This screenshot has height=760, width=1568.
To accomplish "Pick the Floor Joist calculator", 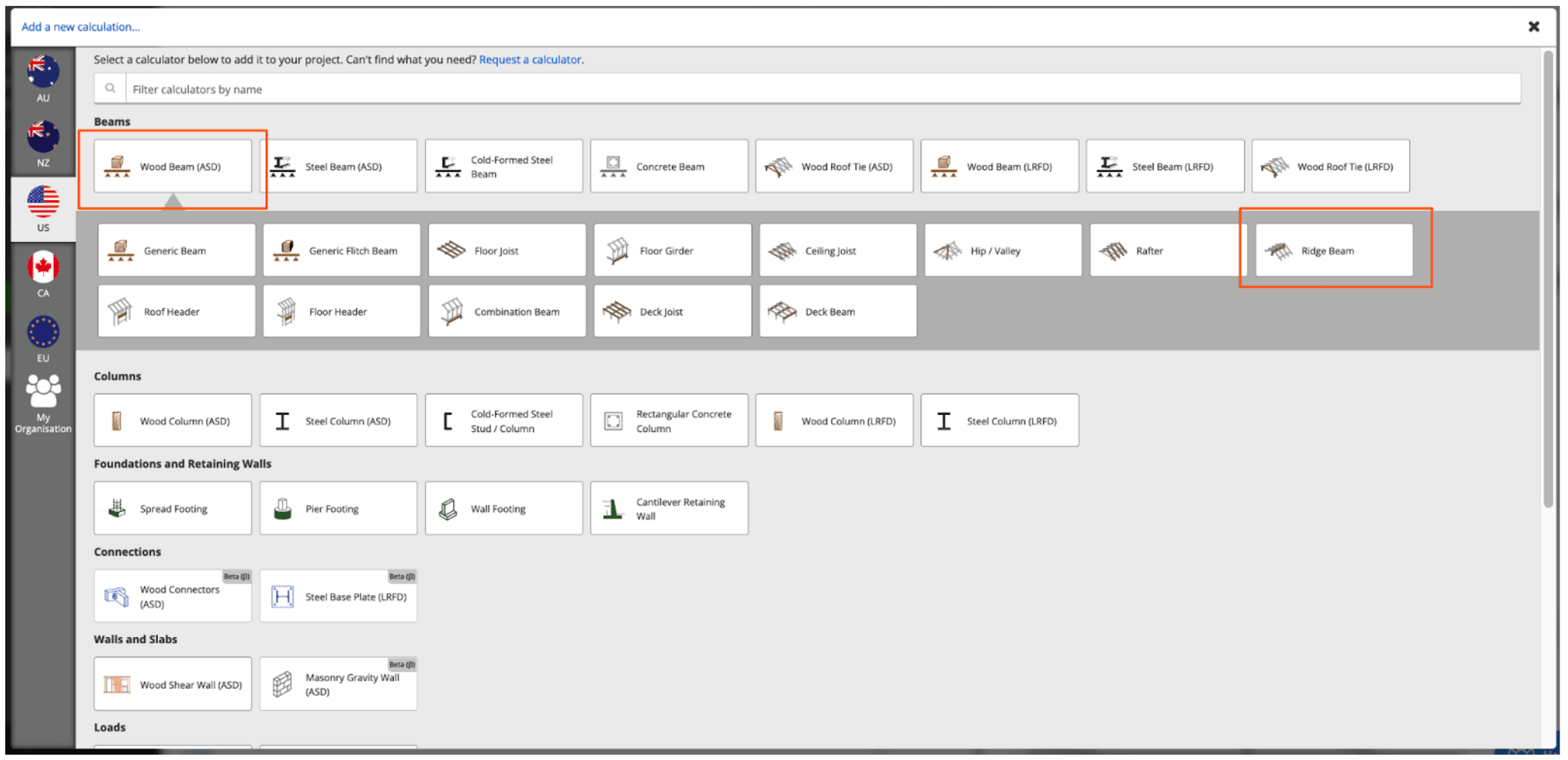I will click(x=507, y=250).
